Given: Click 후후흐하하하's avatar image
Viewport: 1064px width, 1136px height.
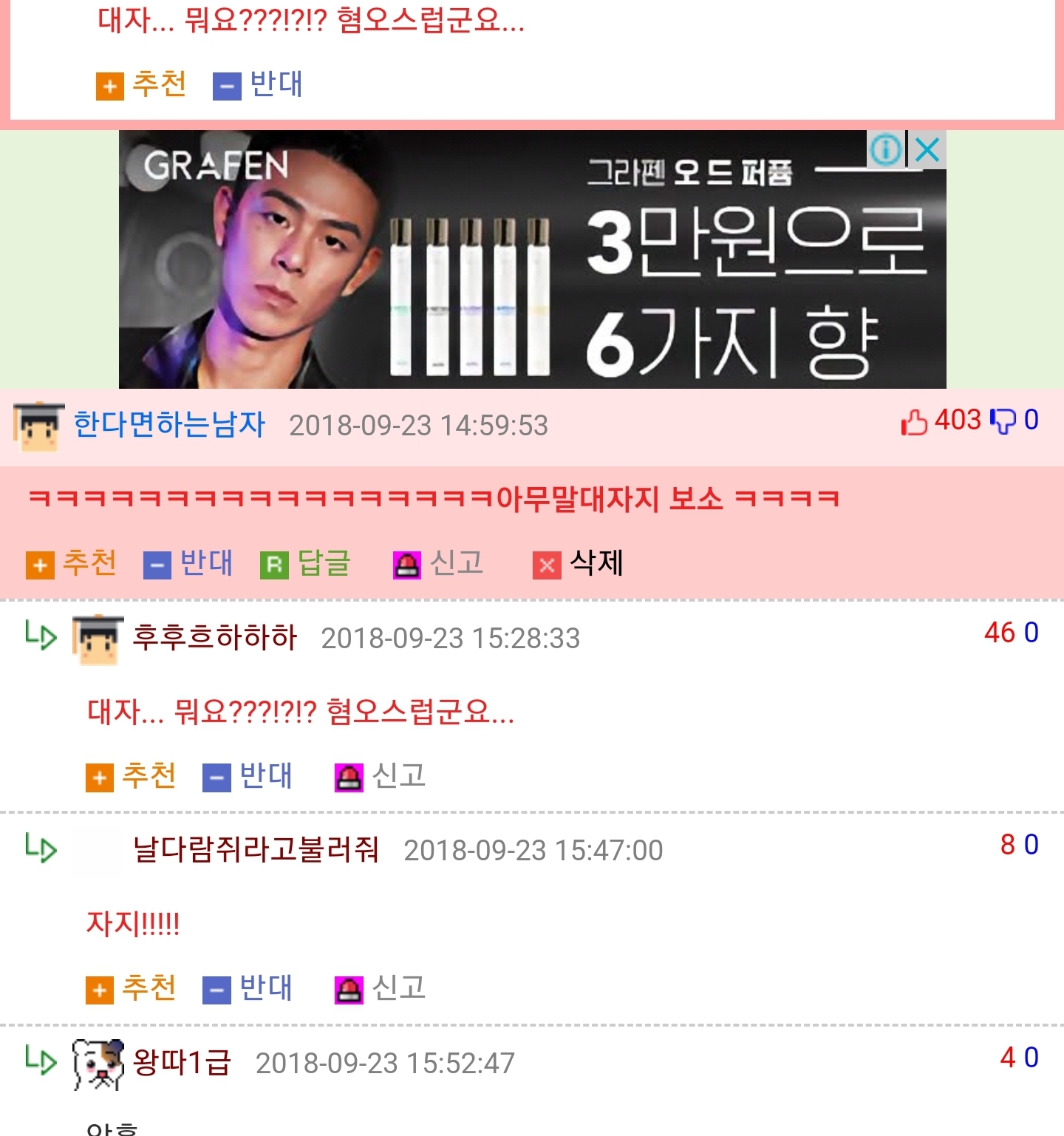Looking at the screenshot, I should 98,639.
